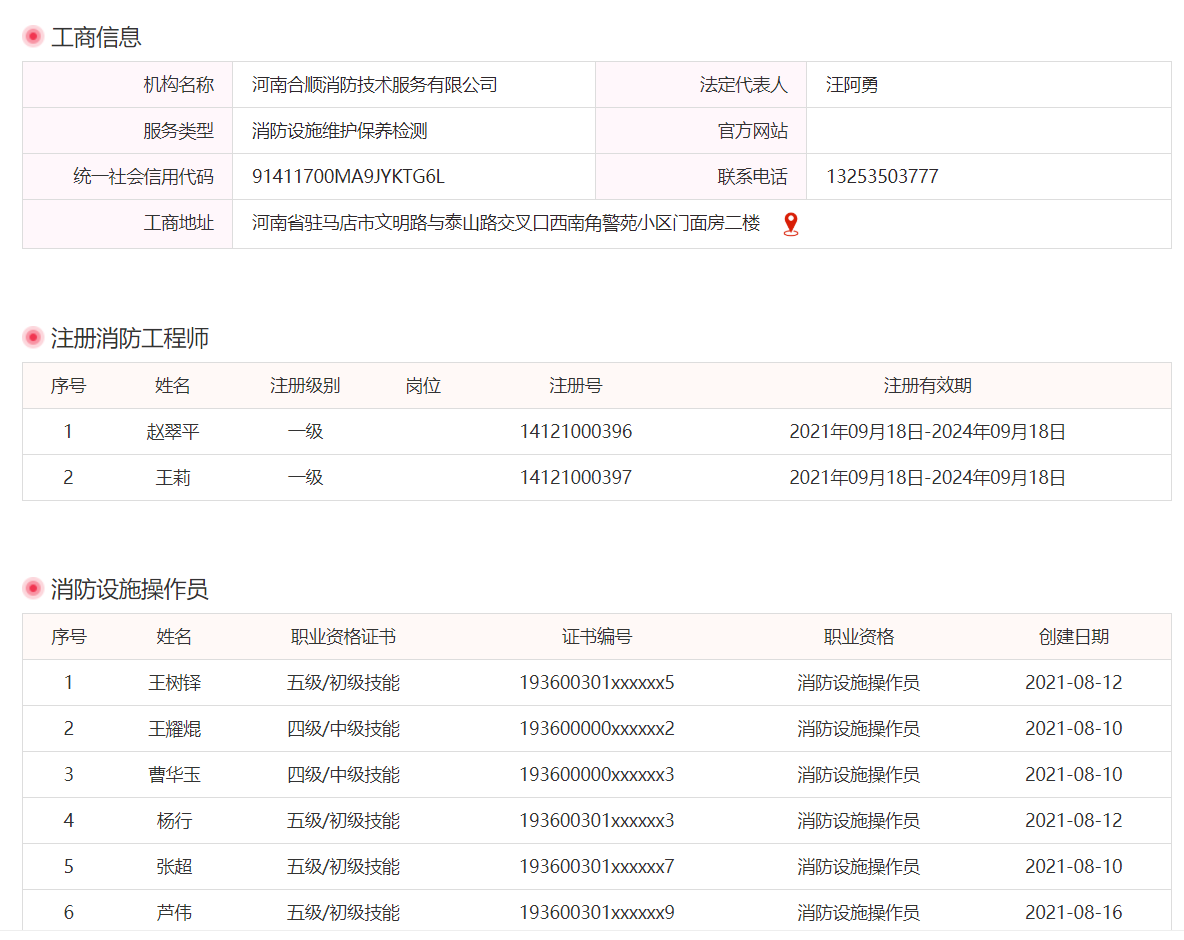Click the 注册有效期 column header
The width and height of the screenshot is (1184, 940).
point(927,386)
